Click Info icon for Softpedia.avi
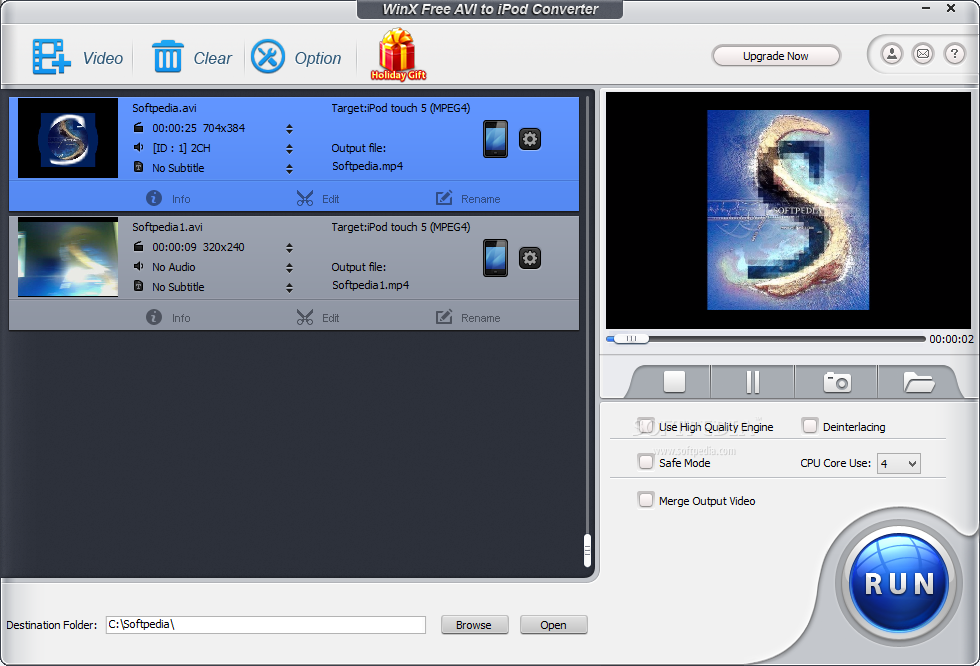 154,198
